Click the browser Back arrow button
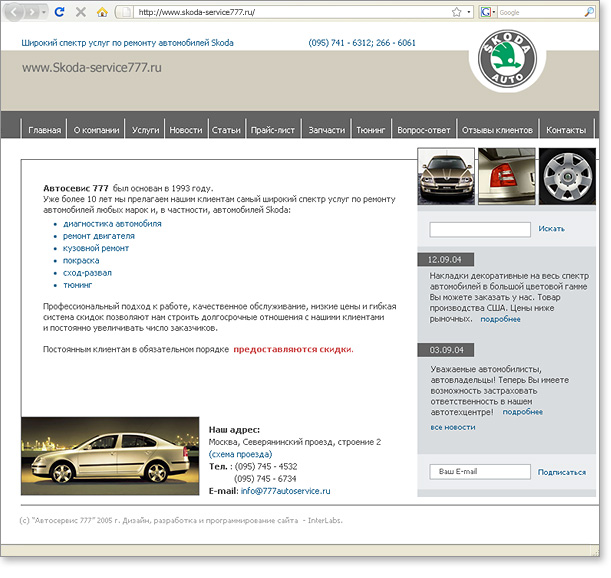 (x=14, y=12)
